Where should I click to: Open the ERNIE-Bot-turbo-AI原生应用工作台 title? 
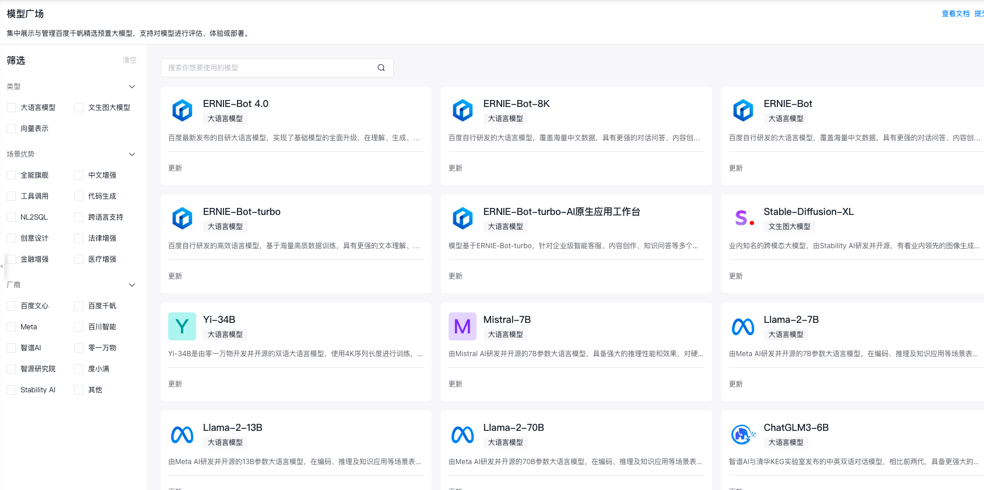coord(562,212)
